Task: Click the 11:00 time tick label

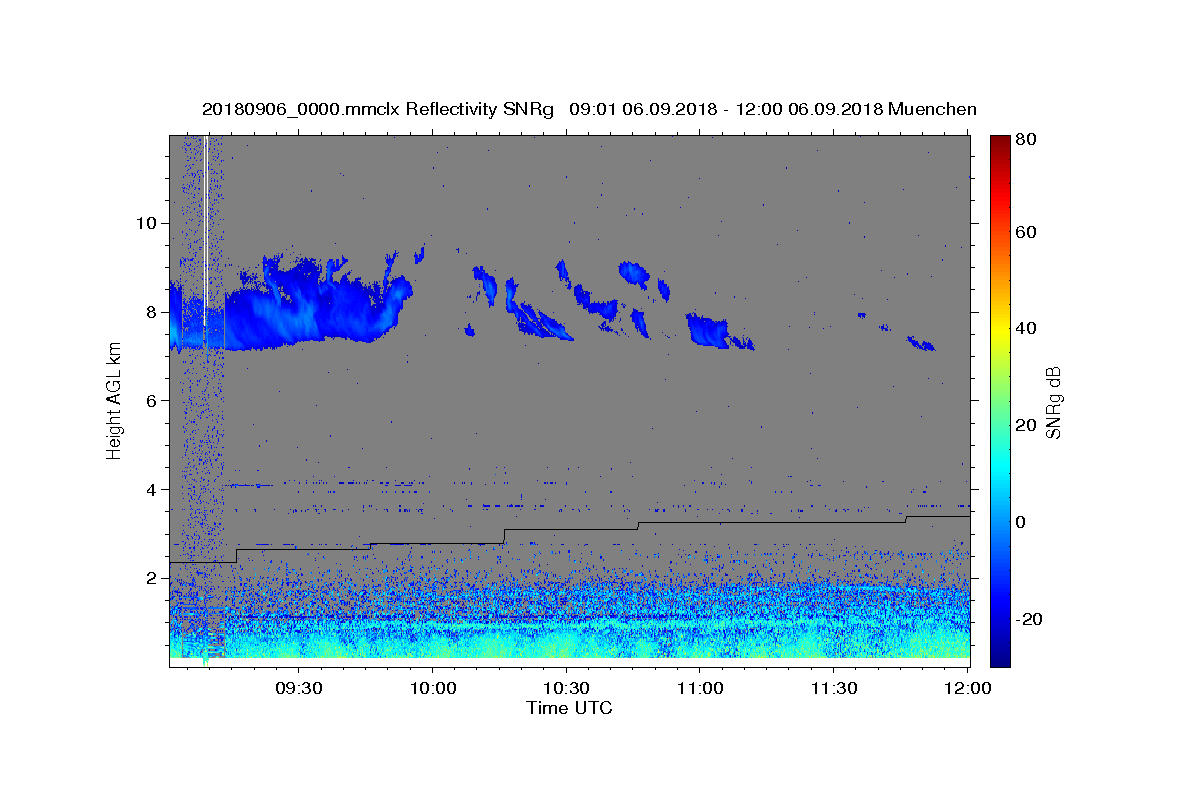Action: pos(700,688)
